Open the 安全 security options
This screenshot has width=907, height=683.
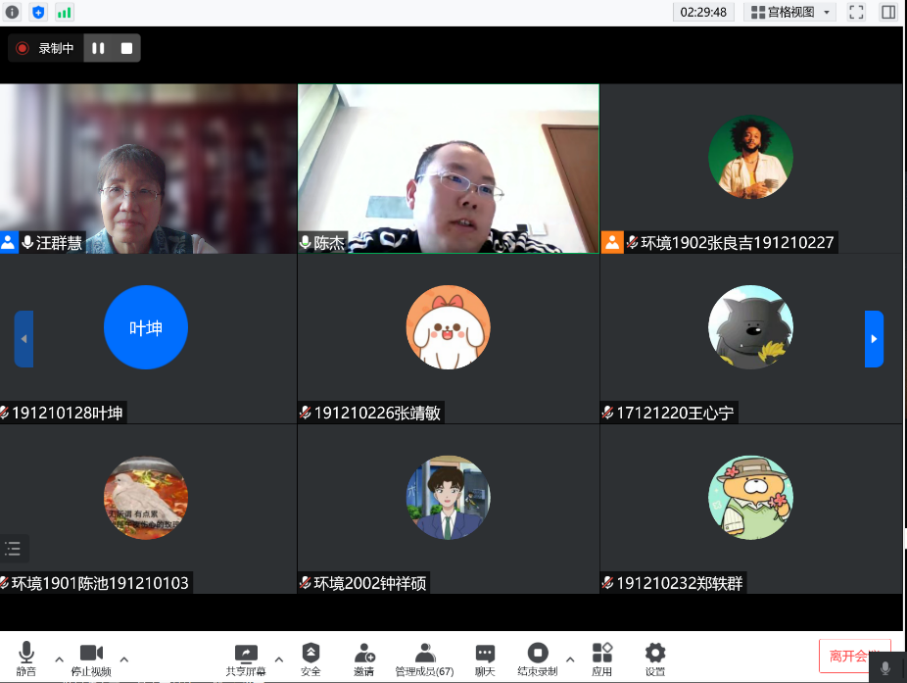pos(311,658)
